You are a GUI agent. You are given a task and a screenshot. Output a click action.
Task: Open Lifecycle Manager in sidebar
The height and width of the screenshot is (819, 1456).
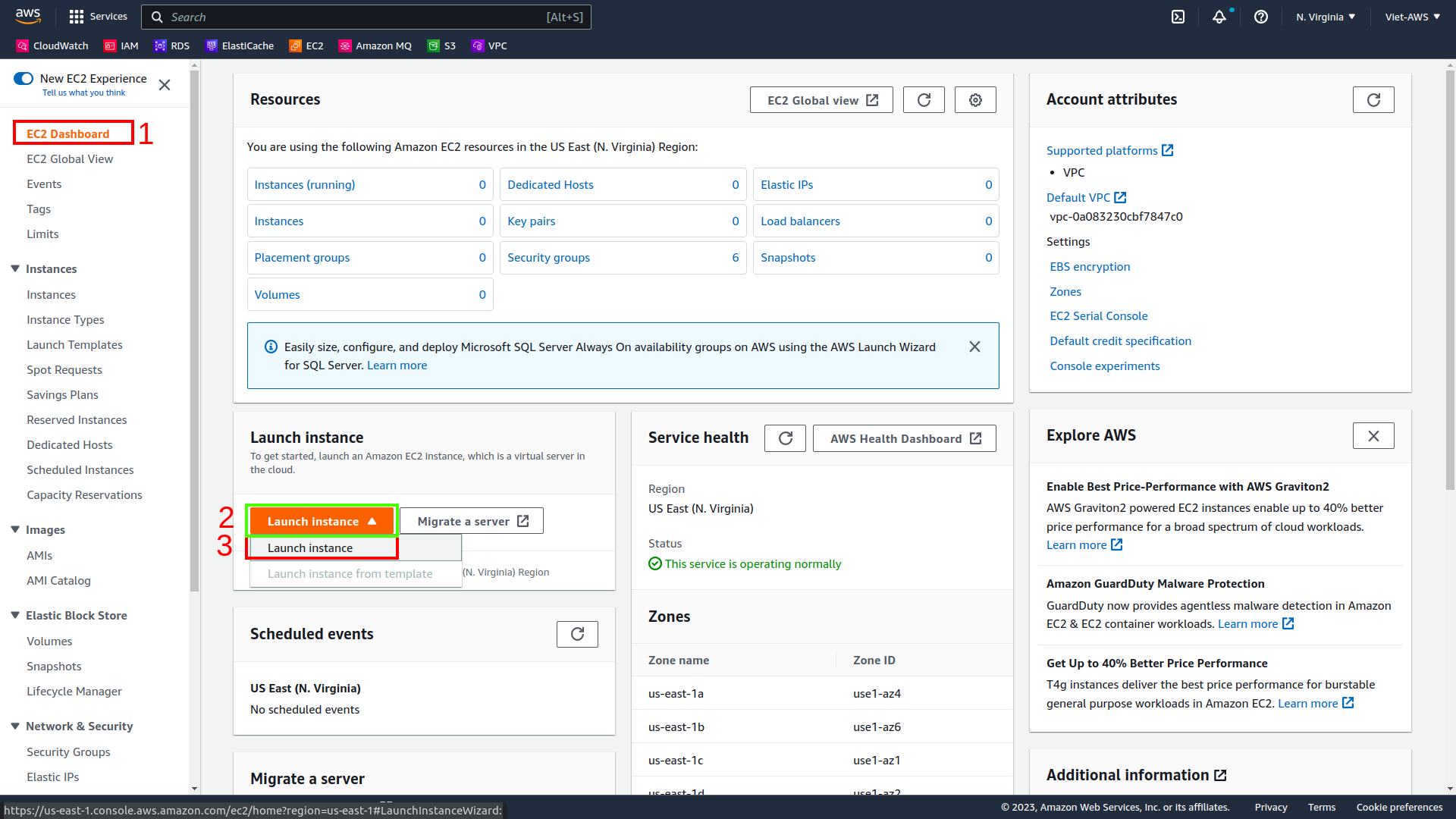(x=74, y=691)
